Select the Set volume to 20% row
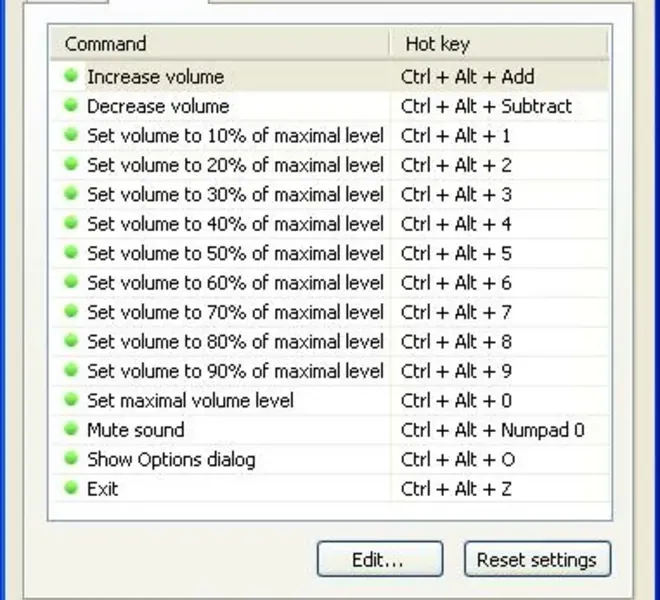The image size is (660, 600). 235,165
